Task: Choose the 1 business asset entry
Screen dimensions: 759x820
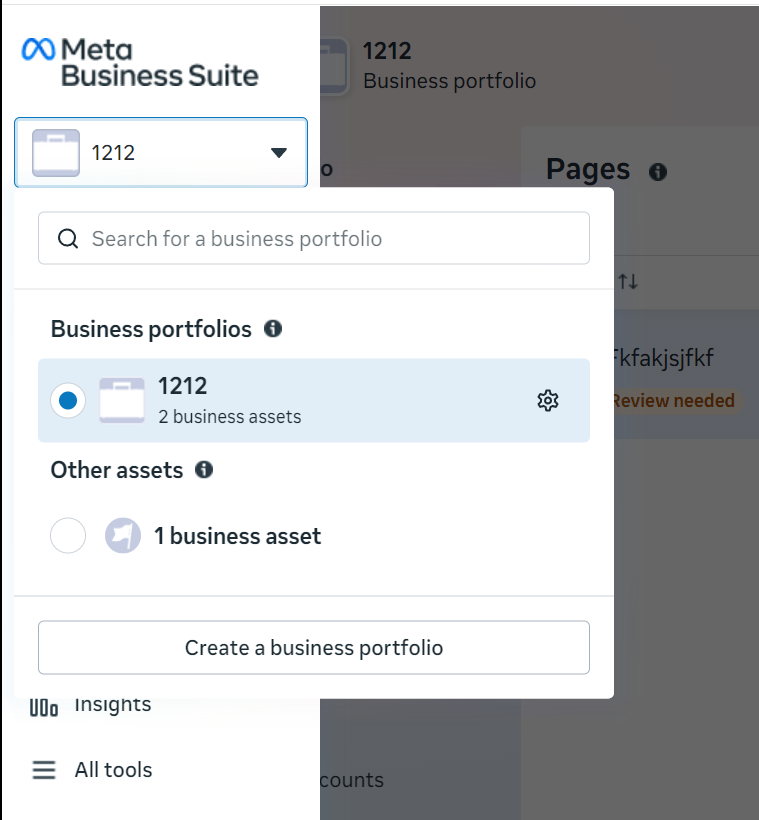Action: 314,536
